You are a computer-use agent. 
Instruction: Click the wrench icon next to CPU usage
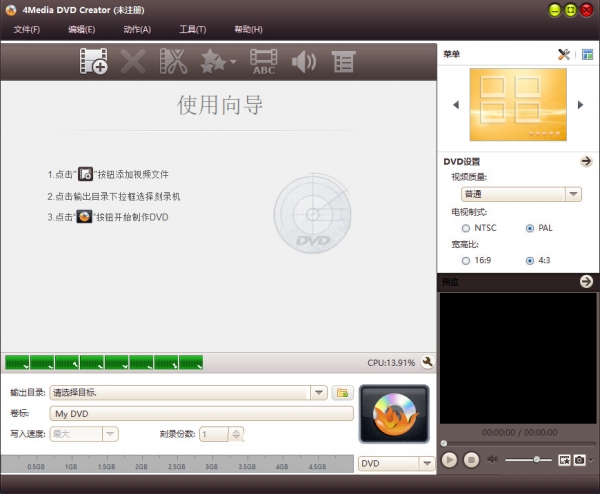coord(427,362)
